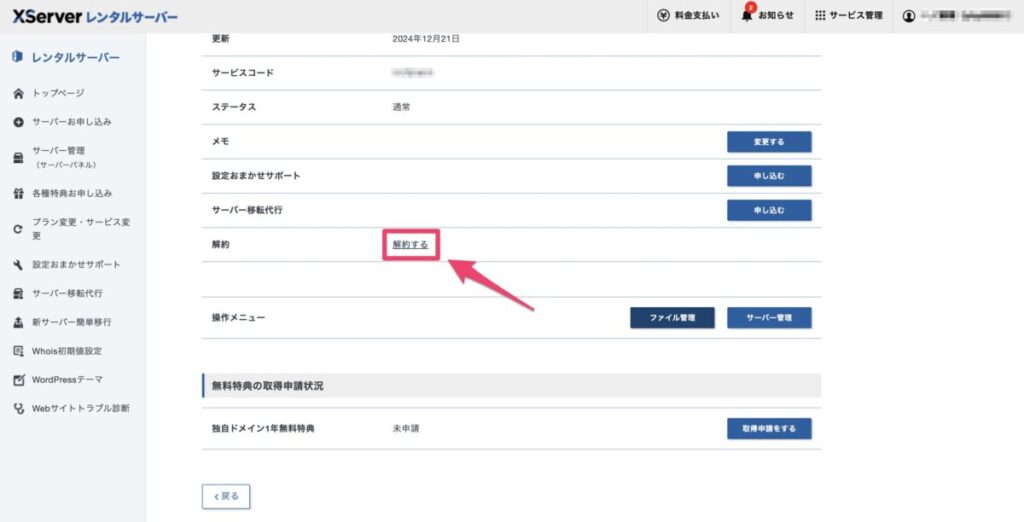Click the Webサイトトラブル診断 stethoscope icon
This screenshot has height=522, width=1024.
click(18, 408)
